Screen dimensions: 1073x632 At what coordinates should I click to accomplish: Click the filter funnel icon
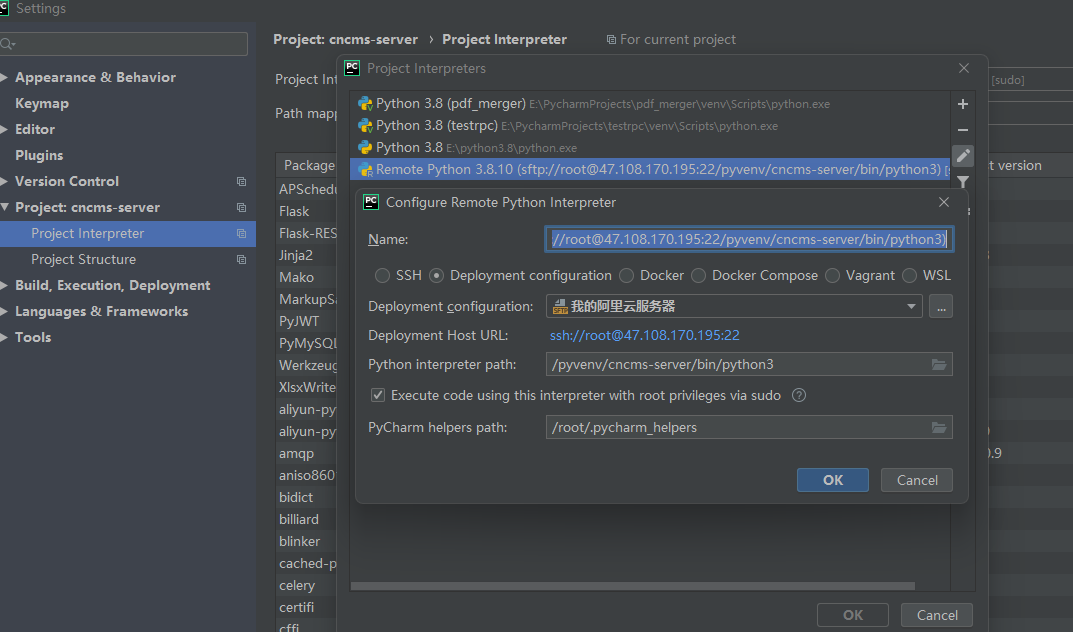(963, 182)
